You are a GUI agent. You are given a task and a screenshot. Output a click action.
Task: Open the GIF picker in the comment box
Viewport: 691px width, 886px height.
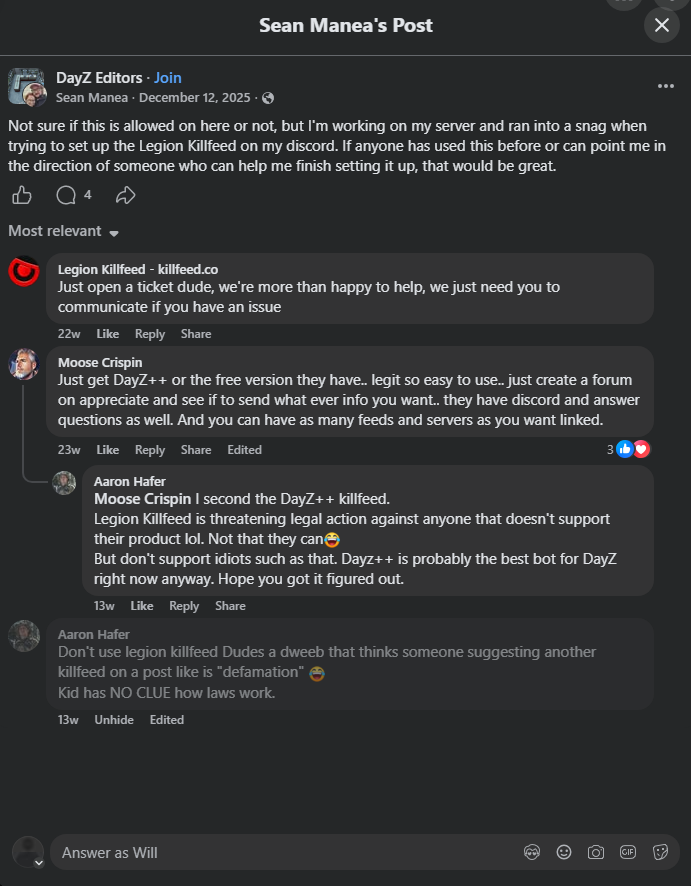coord(628,852)
